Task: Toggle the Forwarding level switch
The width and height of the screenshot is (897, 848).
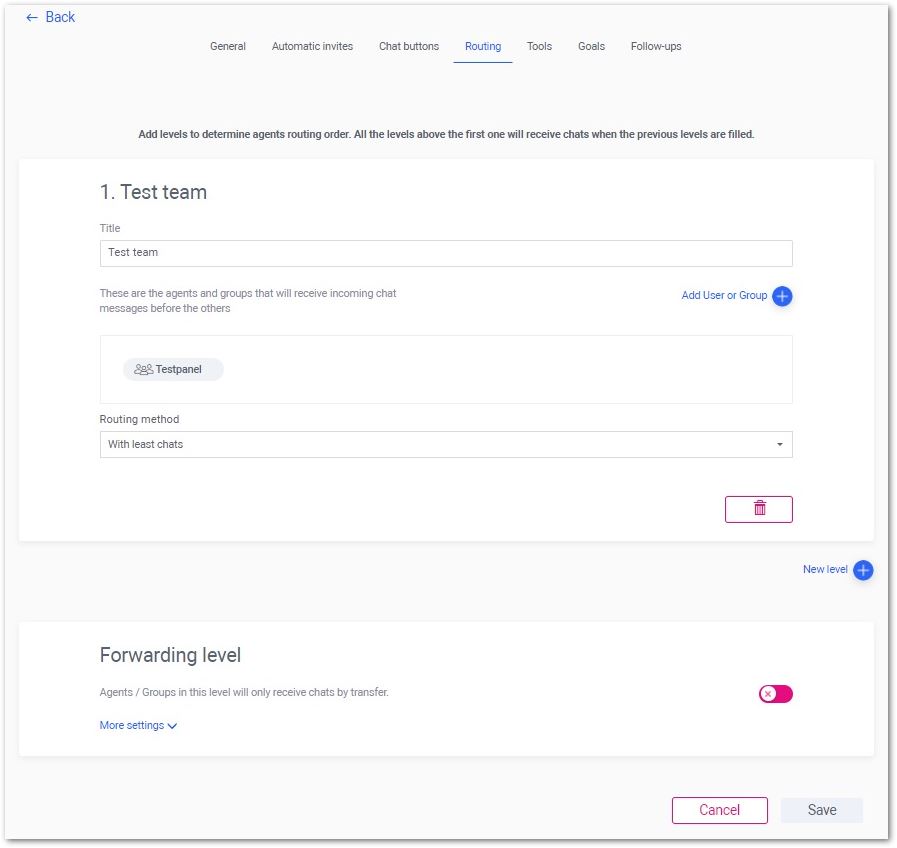Action: click(775, 694)
